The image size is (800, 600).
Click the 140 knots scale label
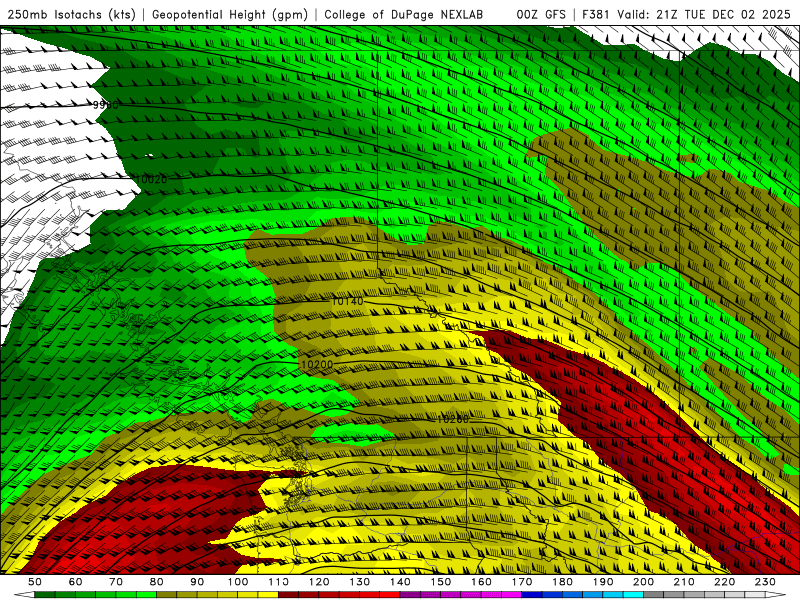pos(400,582)
